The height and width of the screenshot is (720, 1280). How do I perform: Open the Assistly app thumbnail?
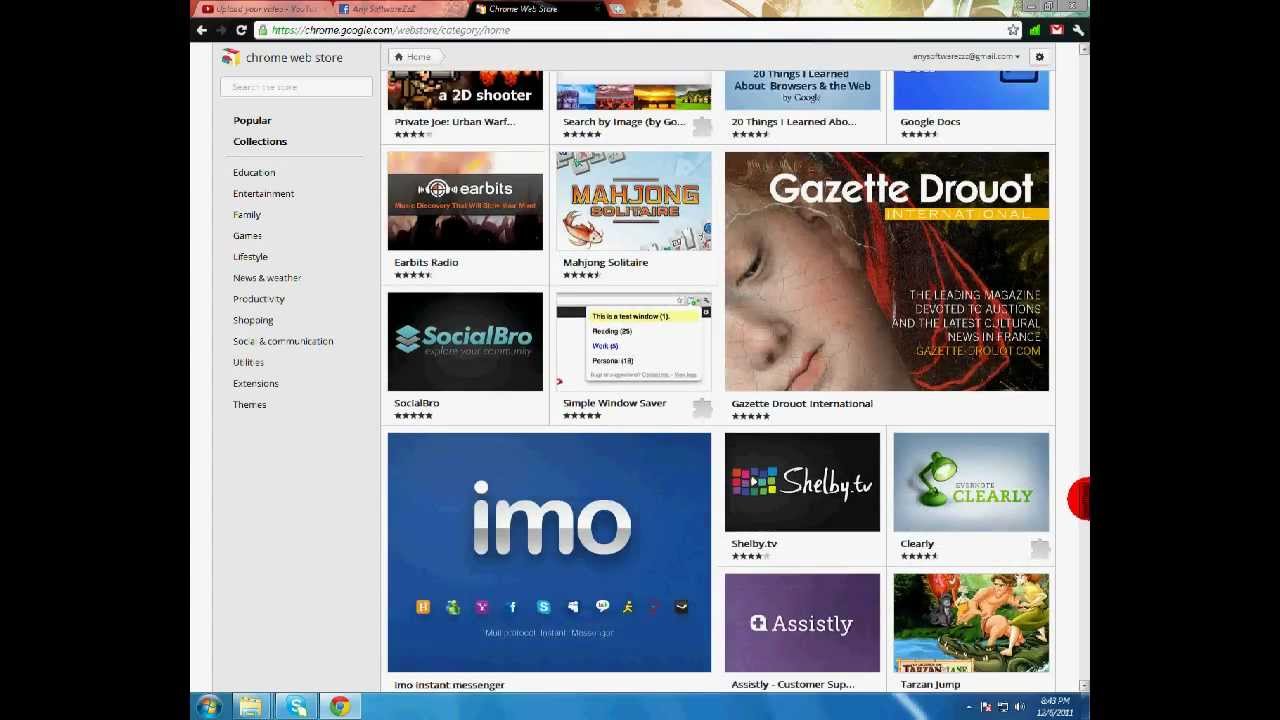802,622
